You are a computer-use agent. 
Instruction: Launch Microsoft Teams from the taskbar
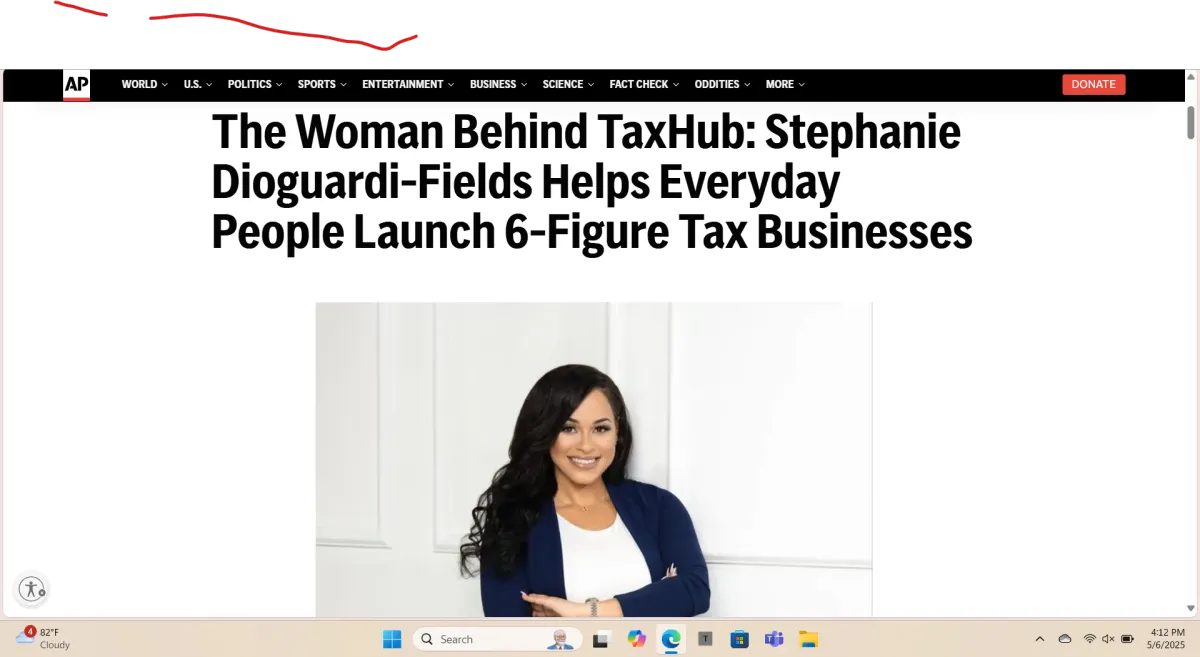click(773, 639)
